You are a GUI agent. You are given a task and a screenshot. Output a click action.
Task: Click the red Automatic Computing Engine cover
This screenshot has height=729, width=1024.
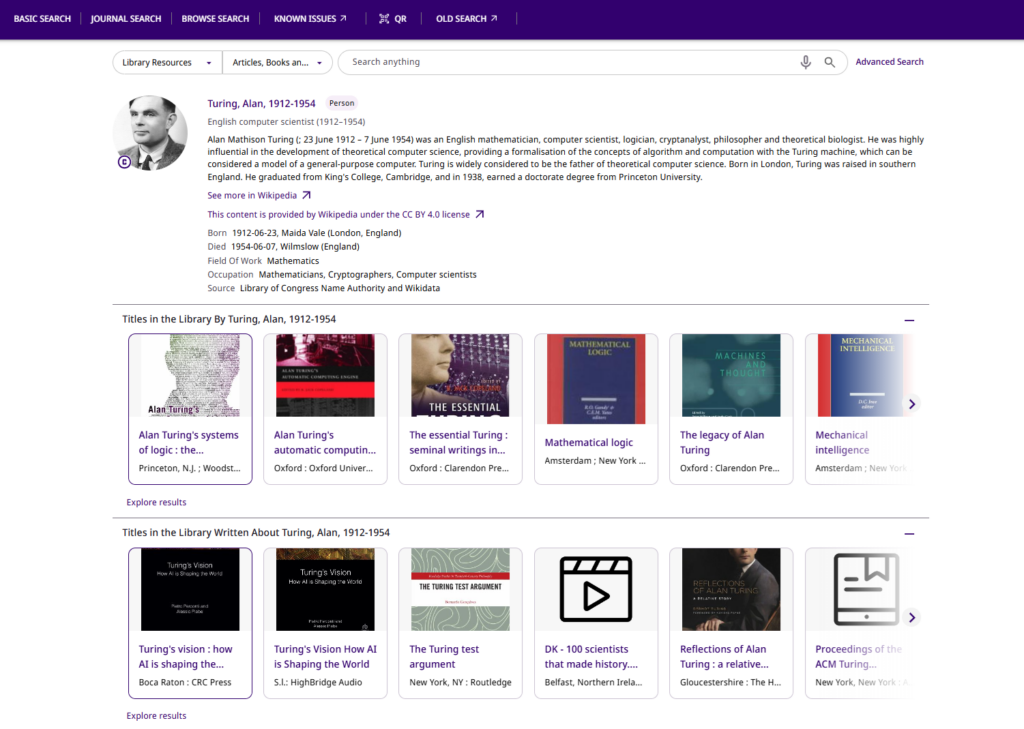325,376
